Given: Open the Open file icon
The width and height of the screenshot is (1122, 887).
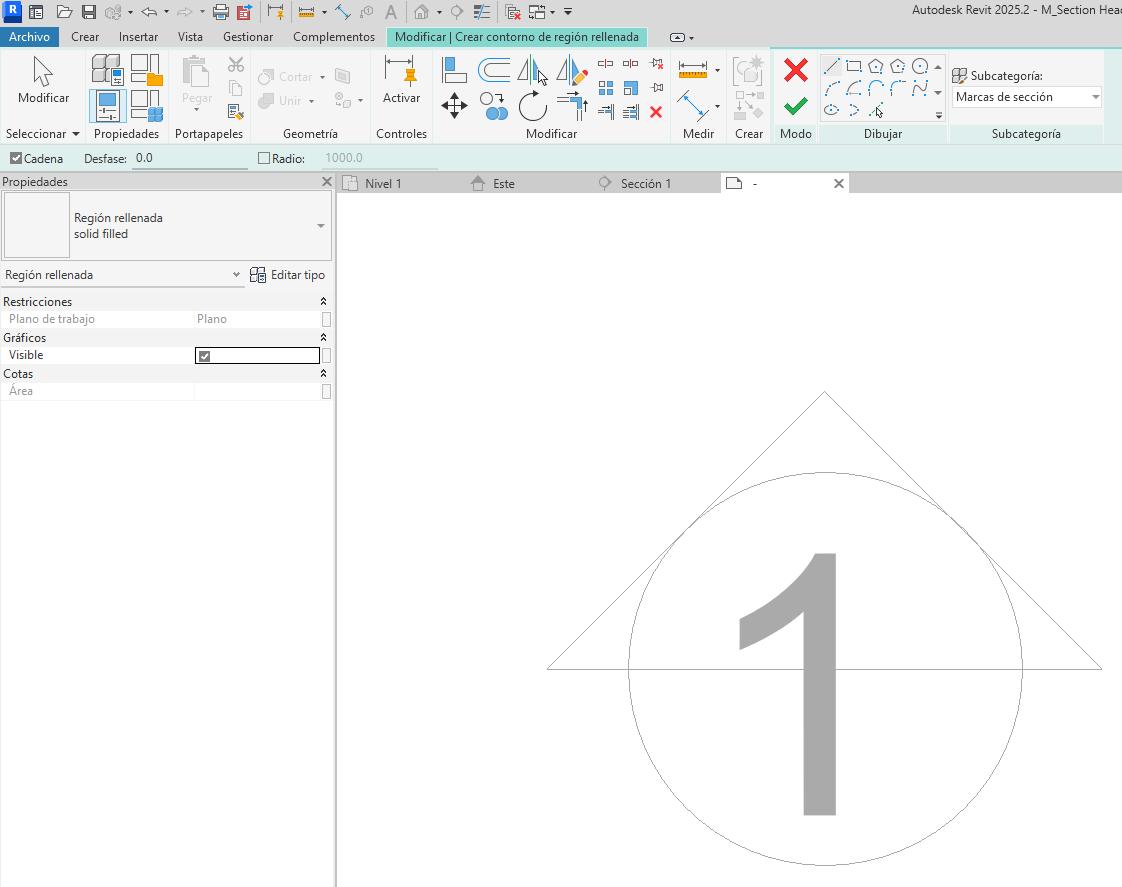Looking at the screenshot, I should click(64, 12).
